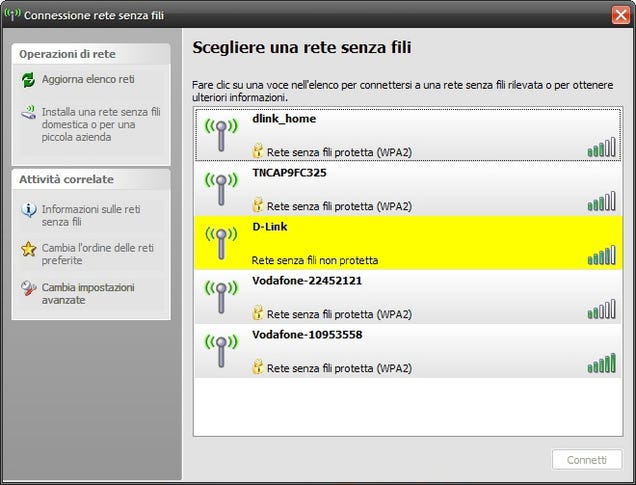This screenshot has height=485, width=636.
Task: Click the Operazioni di rete panel header
Action: pyautogui.click(x=91, y=54)
